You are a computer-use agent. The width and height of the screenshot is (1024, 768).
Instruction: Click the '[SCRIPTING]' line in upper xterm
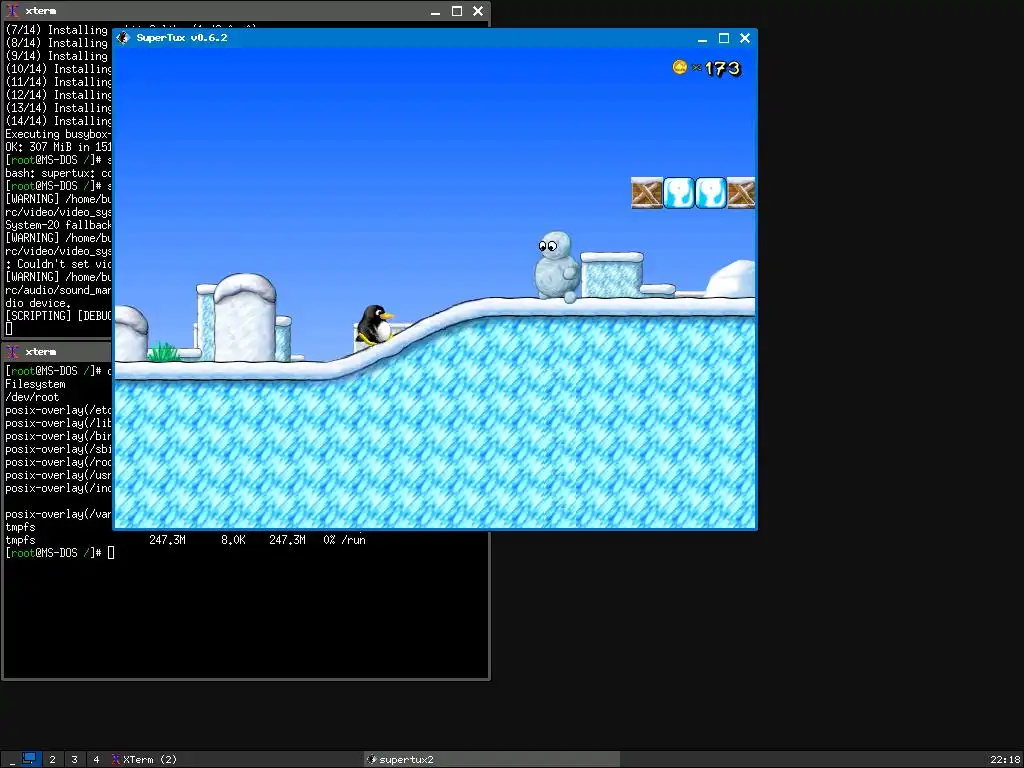tap(59, 316)
